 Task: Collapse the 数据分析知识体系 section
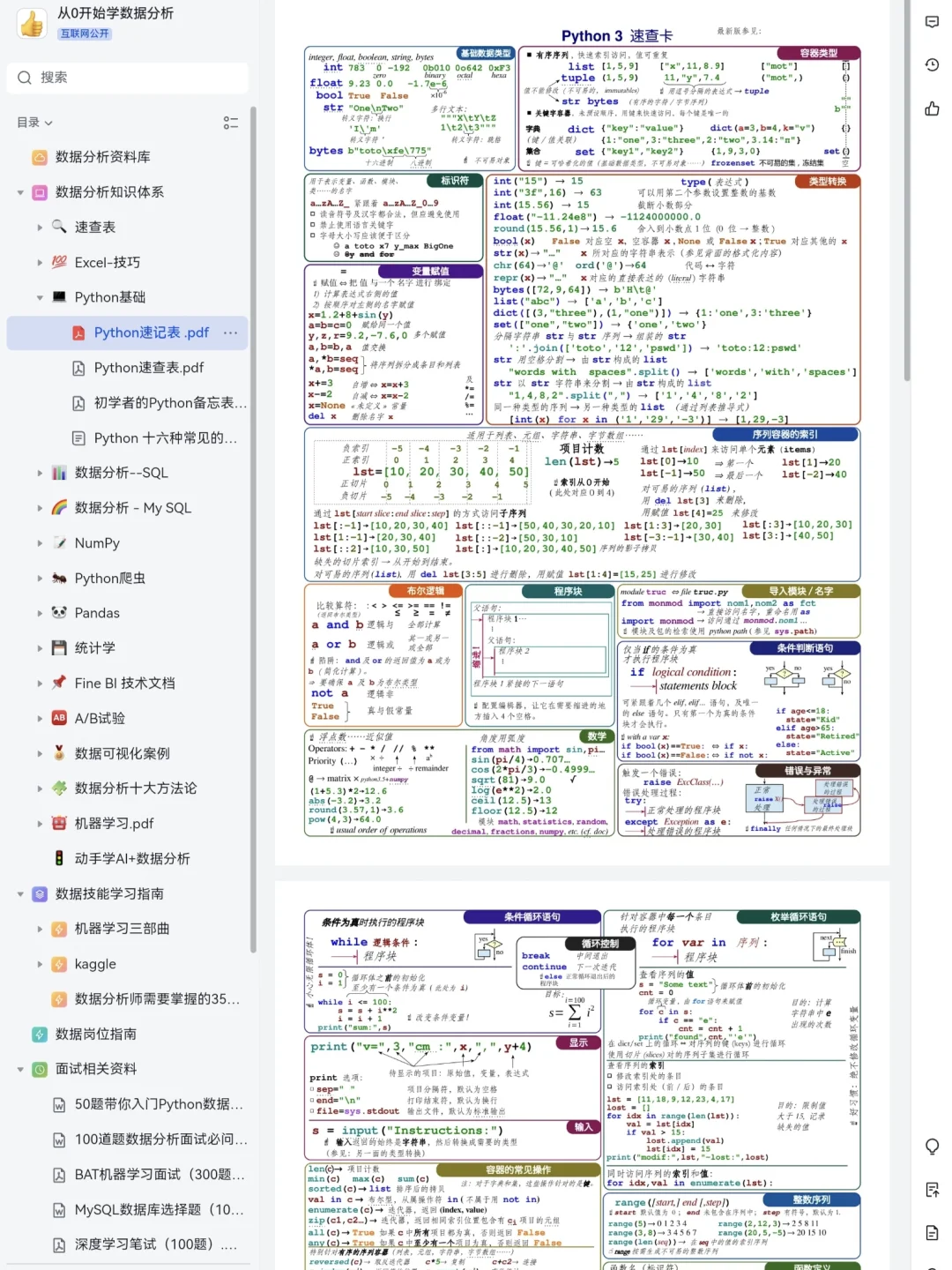(x=19, y=192)
